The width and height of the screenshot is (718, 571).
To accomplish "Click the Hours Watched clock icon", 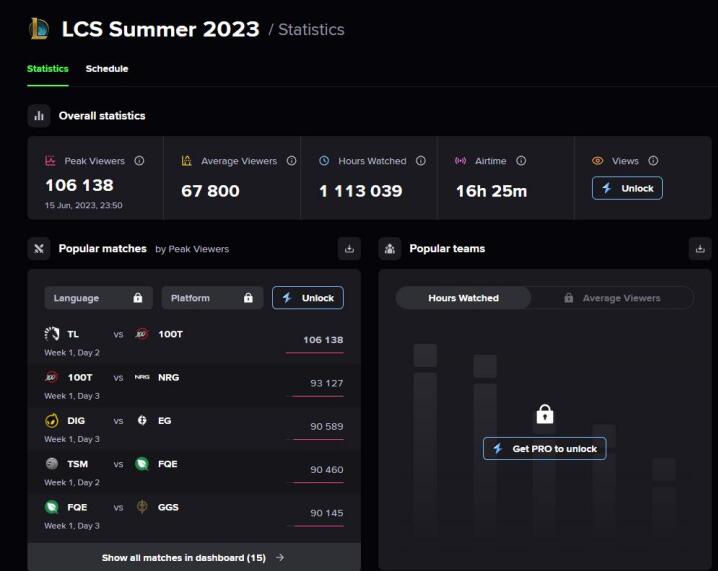I will [324, 161].
